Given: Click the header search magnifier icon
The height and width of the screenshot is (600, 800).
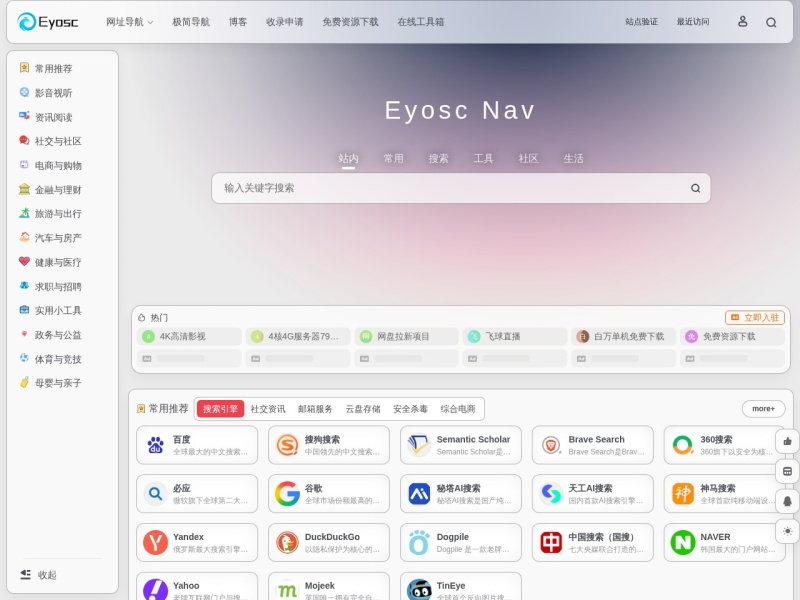Looking at the screenshot, I should pyautogui.click(x=771, y=22).
